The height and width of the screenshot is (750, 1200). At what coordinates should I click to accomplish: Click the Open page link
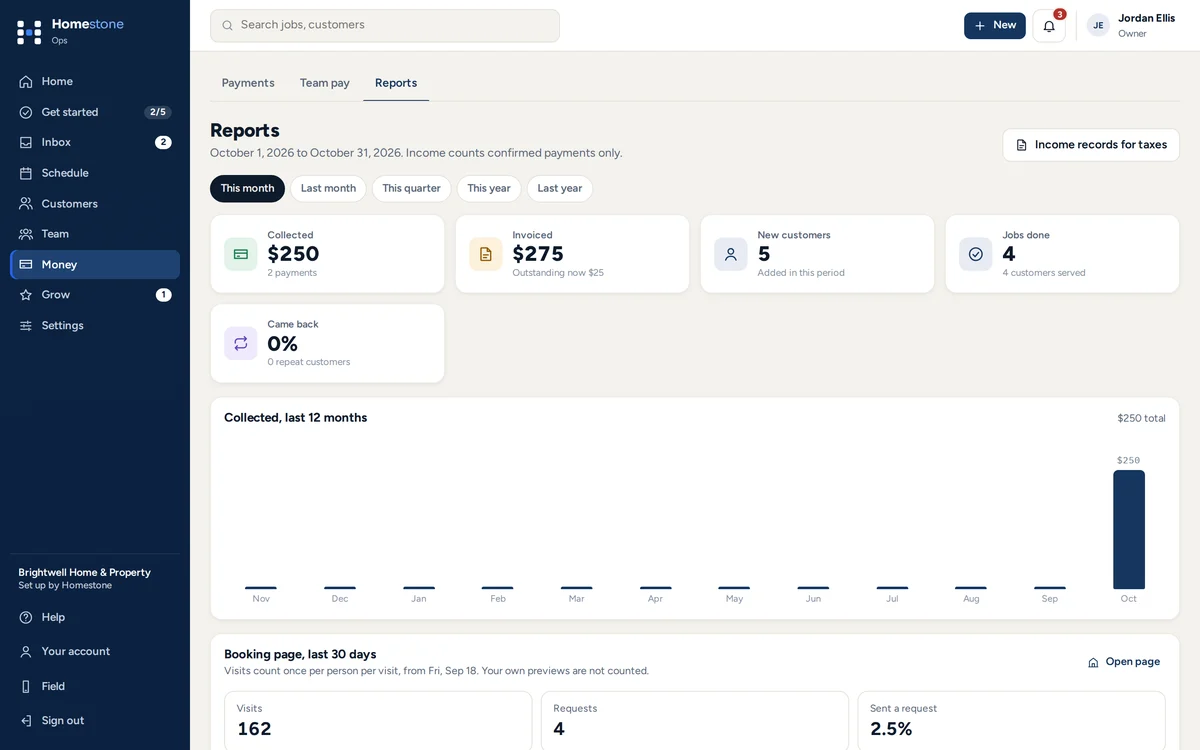click(x=1124, y=662)
